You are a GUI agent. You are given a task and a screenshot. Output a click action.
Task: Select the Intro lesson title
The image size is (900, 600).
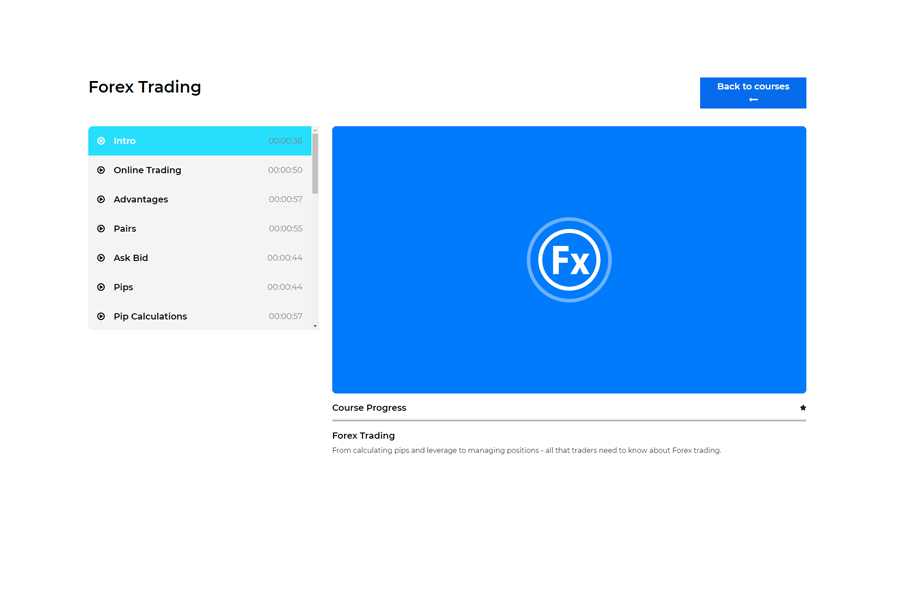pos(125,141)
